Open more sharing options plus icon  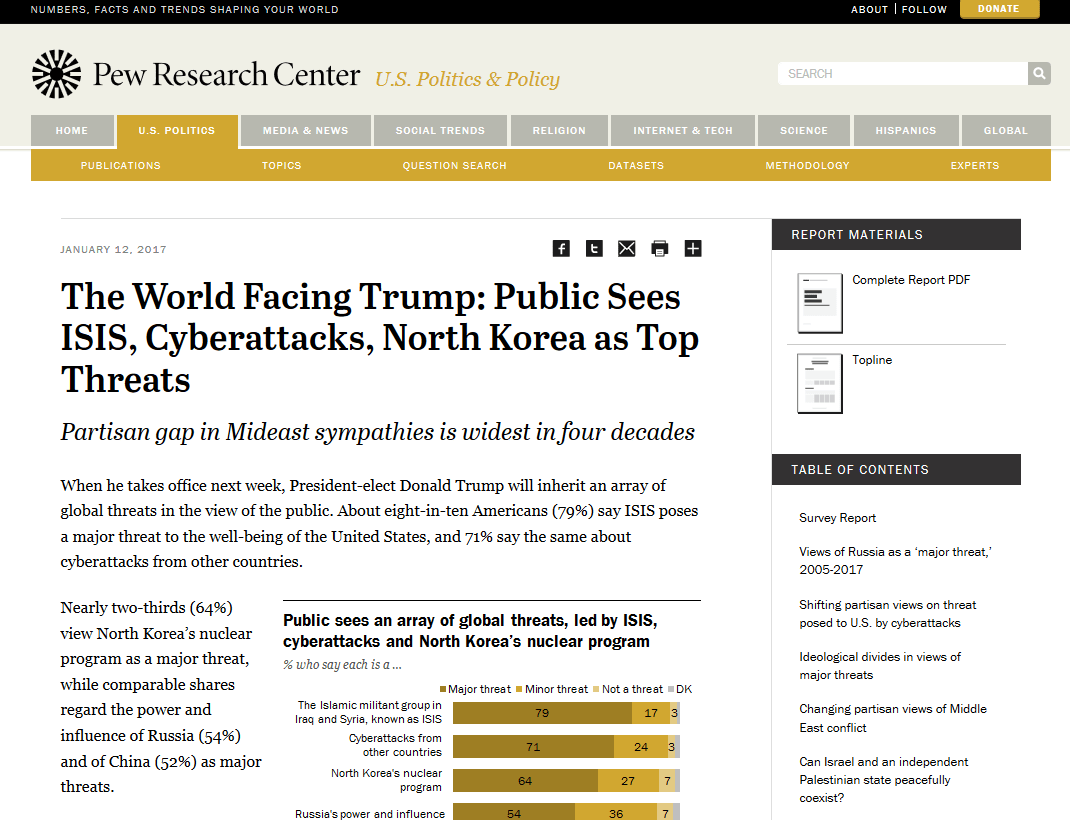(x=693, y=248)
